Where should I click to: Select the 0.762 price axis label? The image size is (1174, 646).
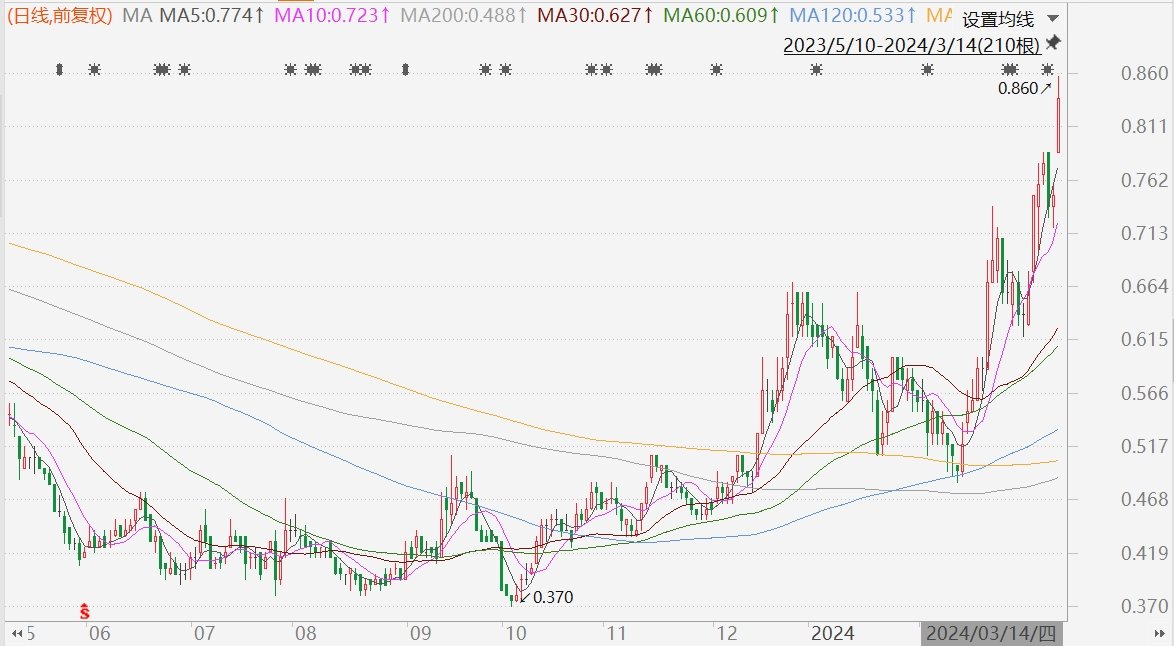point(1144,180)
